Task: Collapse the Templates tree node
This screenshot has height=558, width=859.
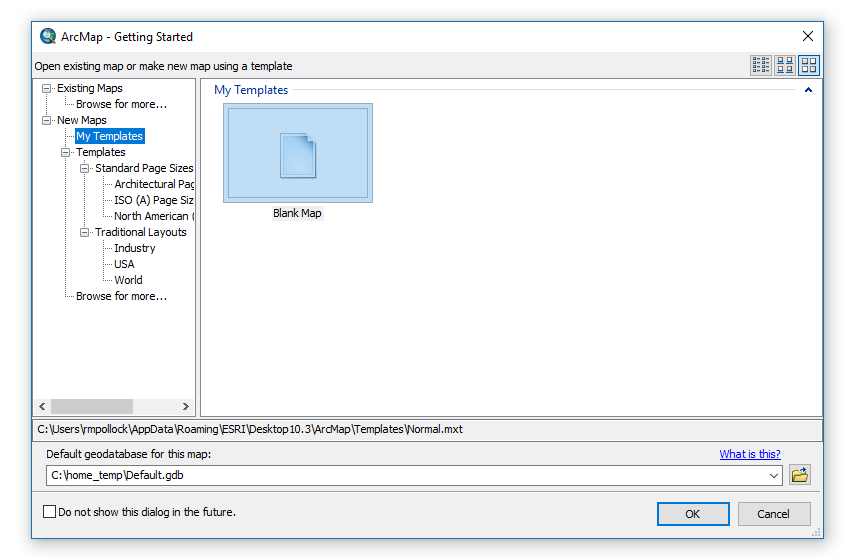Action: [66, 152]
